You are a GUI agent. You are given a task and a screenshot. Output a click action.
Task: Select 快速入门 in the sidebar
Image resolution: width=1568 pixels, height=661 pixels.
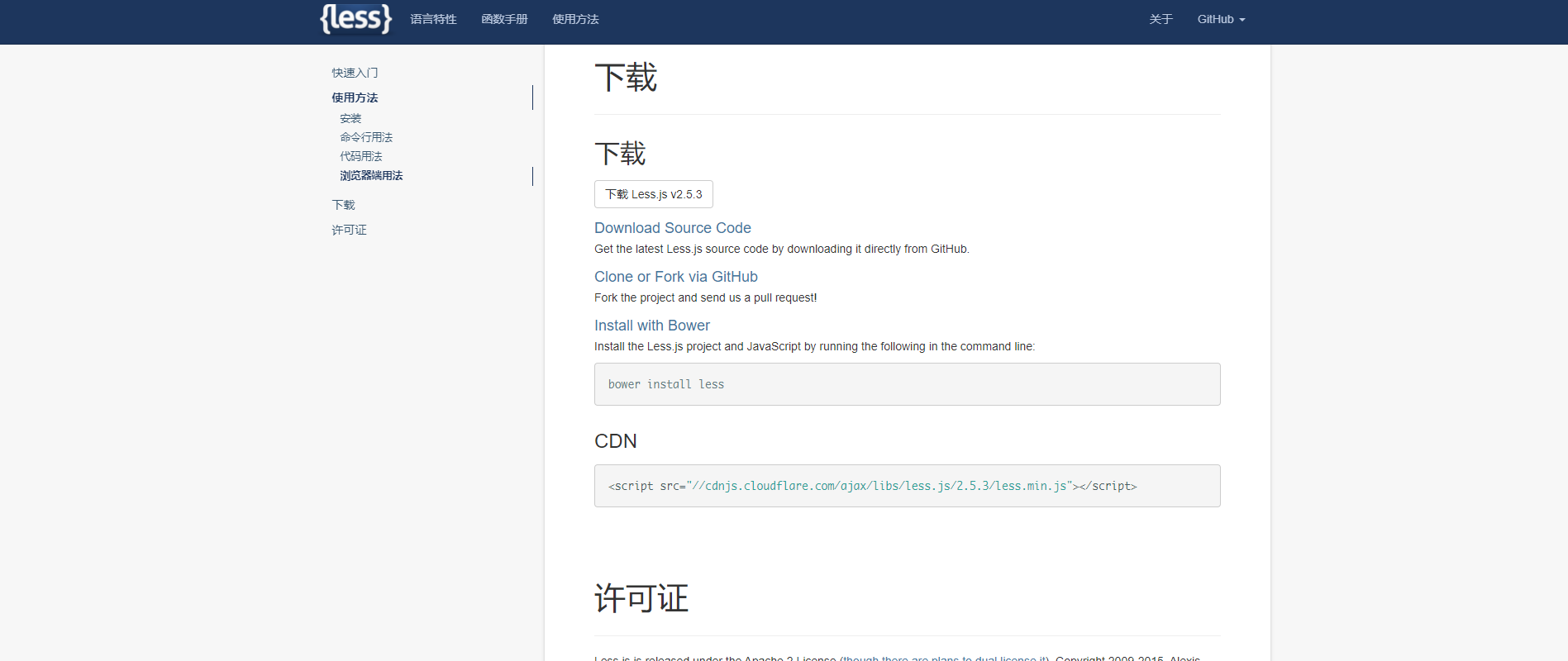tap(355, 73)
